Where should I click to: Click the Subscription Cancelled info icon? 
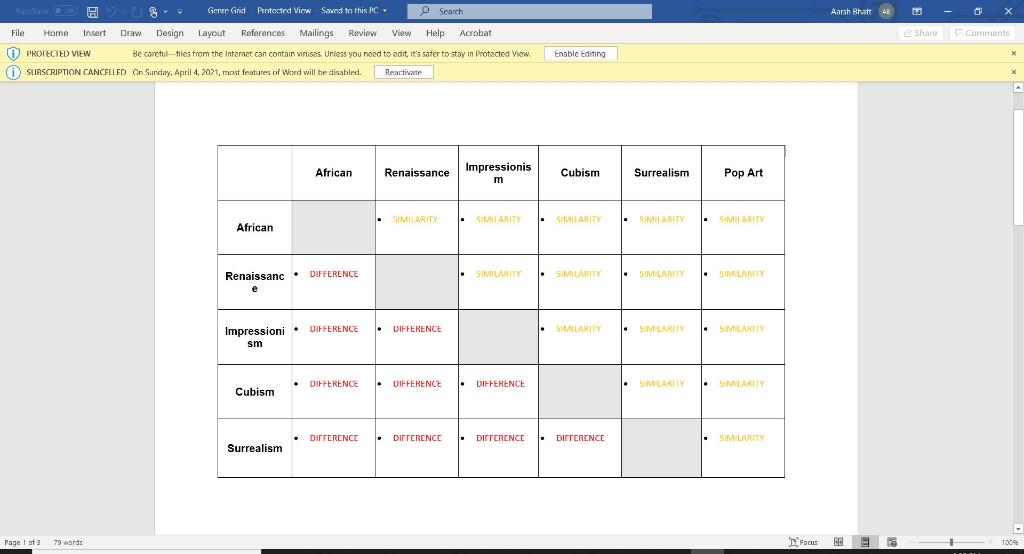[12, 72]
